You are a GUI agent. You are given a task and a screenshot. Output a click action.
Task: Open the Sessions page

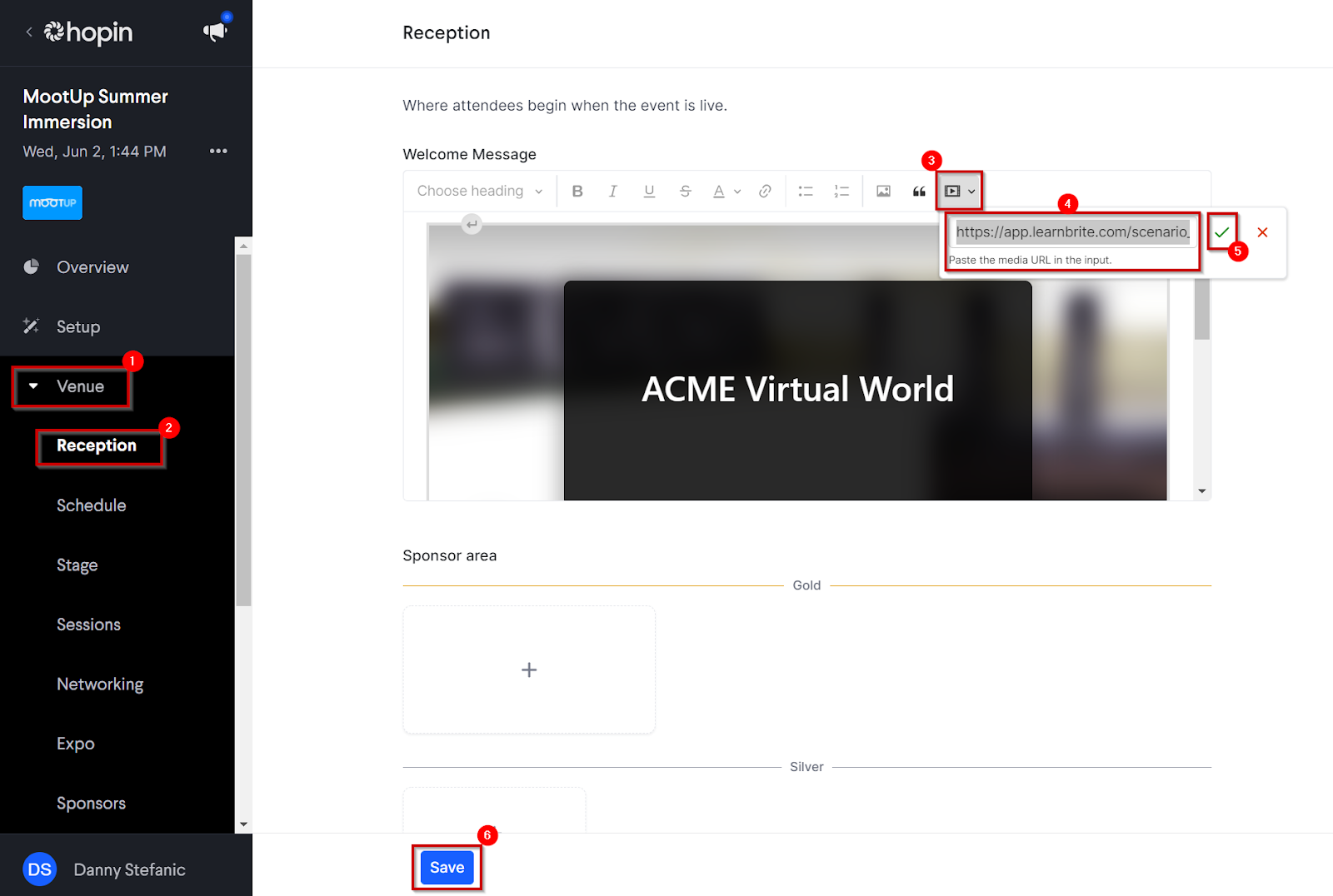(88, 625)
